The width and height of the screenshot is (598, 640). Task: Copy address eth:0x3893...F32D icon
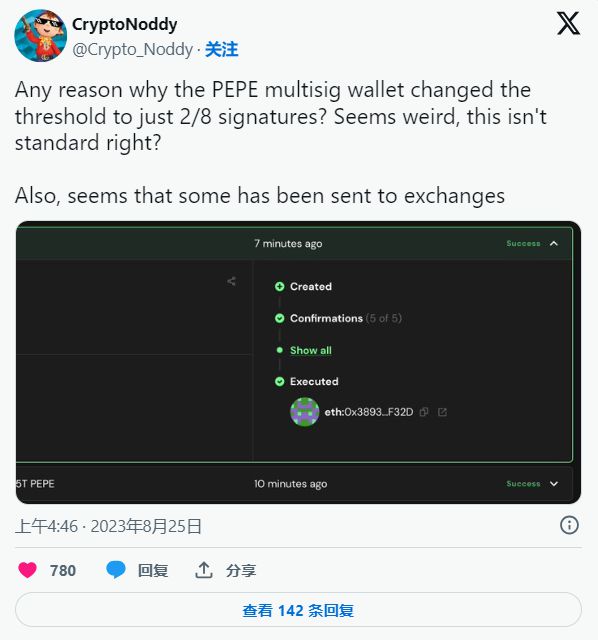[x=424, y=412]
